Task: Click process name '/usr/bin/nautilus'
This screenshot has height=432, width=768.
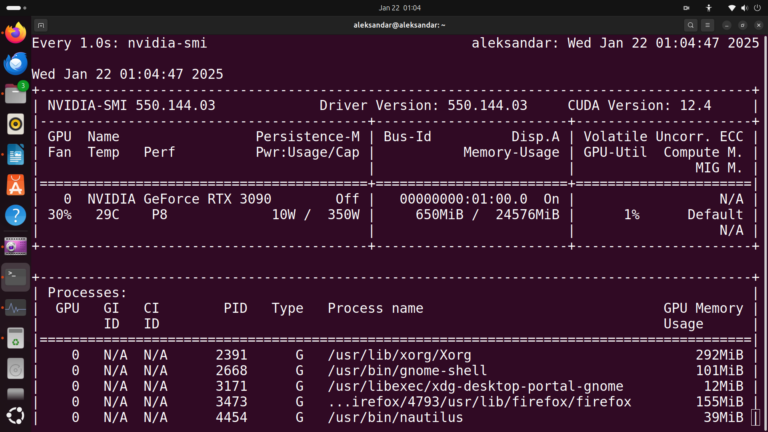Action: point(395,417)
